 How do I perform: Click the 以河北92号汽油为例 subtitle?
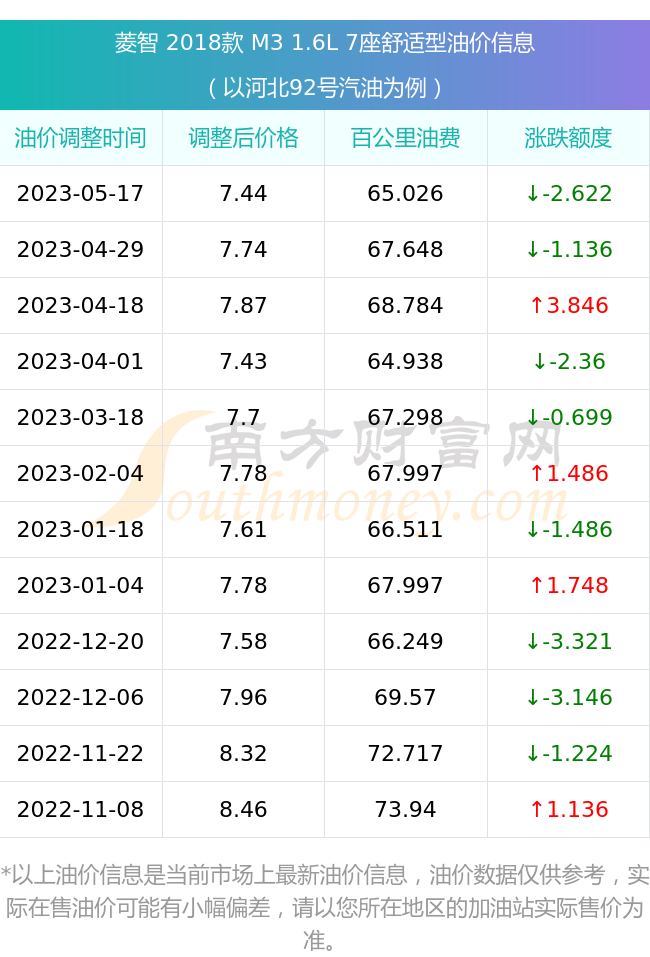[x=325, y=88]
